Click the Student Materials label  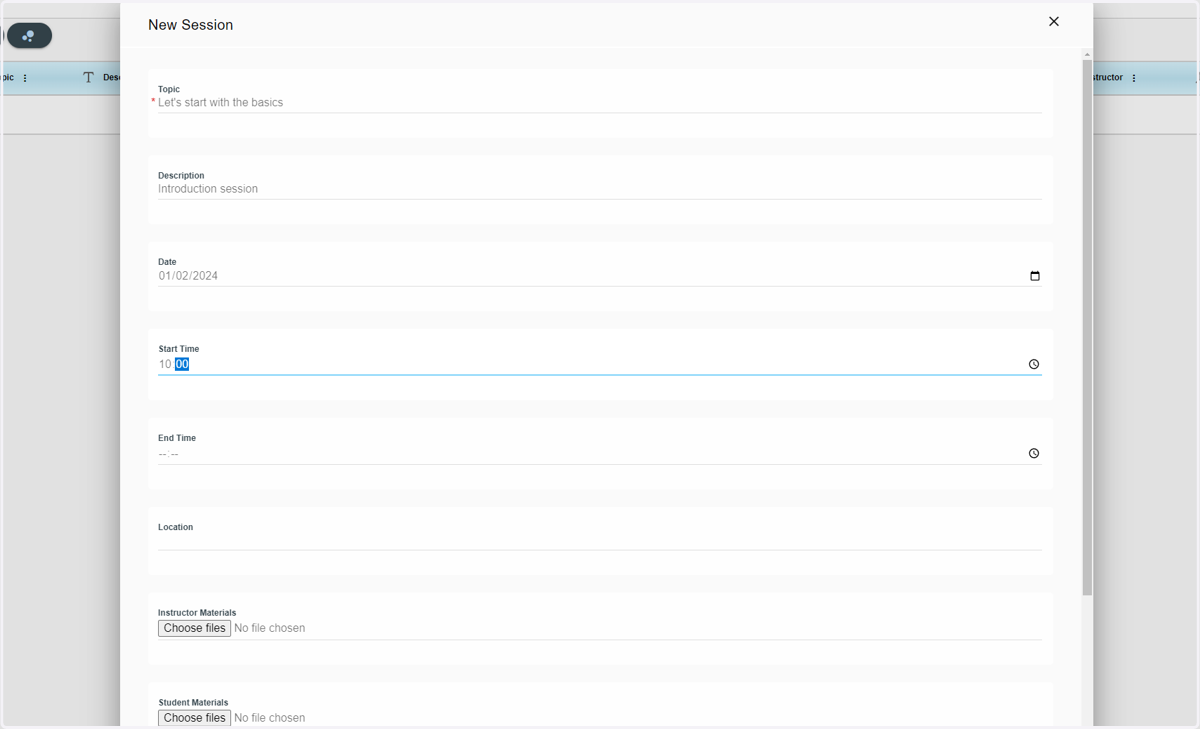pos(193,703)
